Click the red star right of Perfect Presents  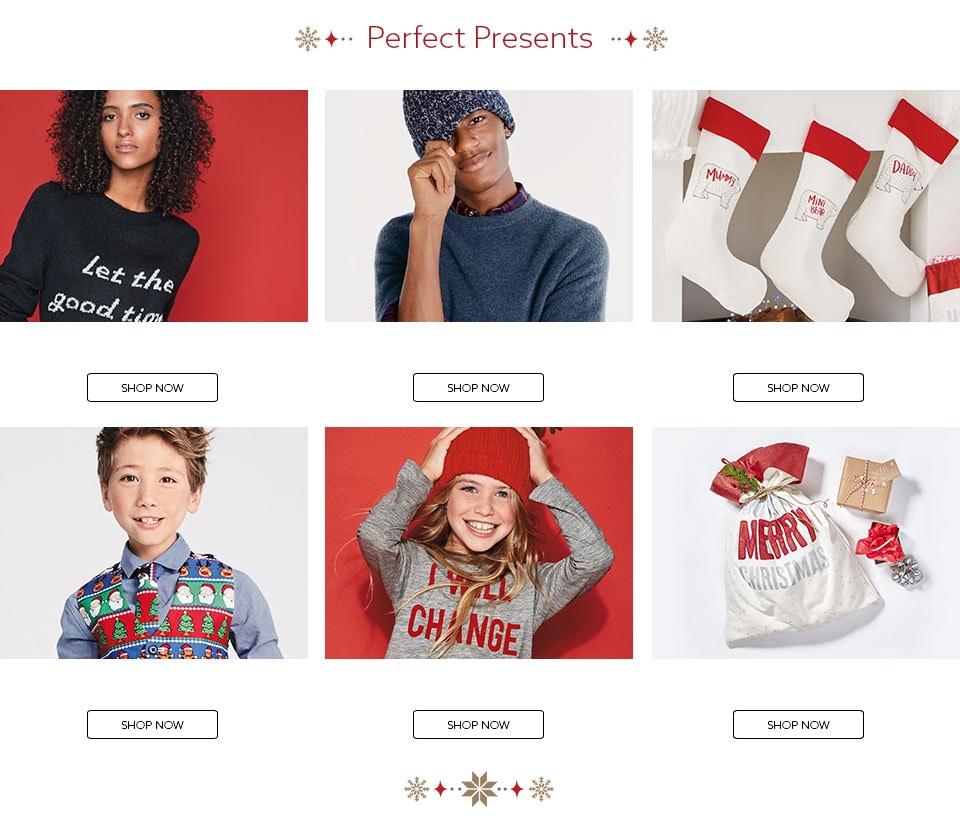631,39
